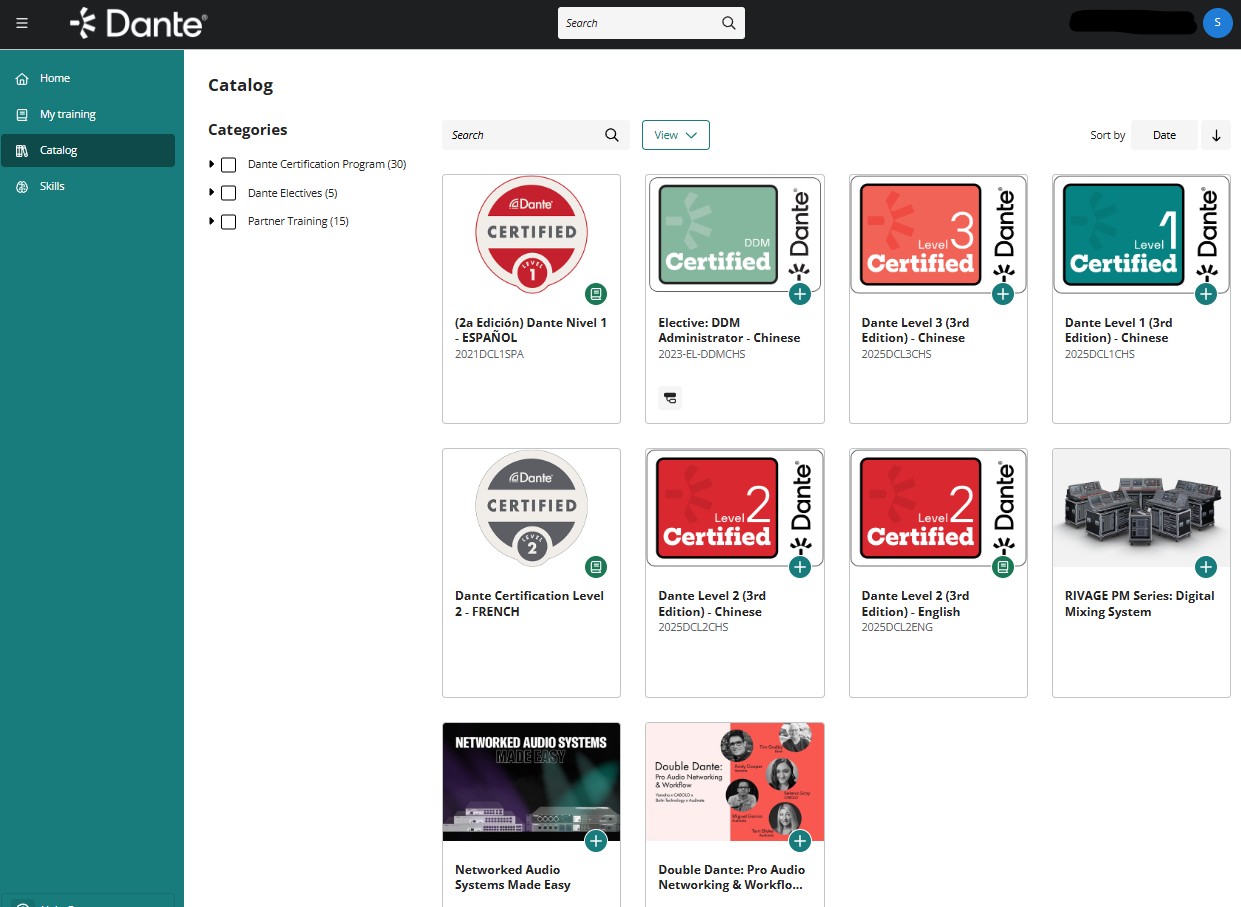The width and height of the screenshot is (1241, 907).
Task: Open Networked Audio Systems Made Easy title
Action: [513, 877]
